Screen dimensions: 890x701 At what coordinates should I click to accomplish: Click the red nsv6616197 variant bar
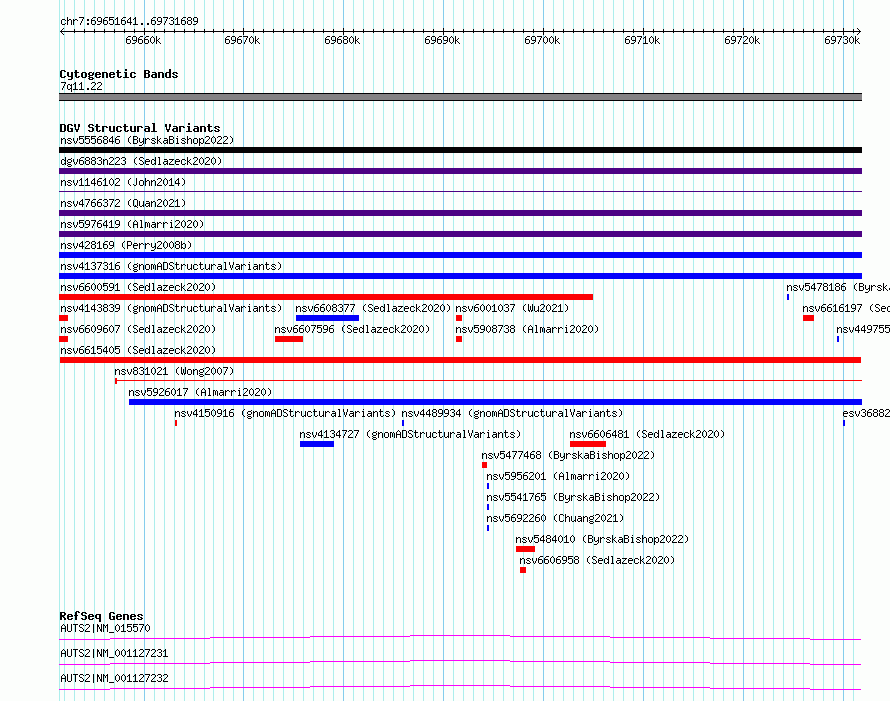tap(808, 318)
